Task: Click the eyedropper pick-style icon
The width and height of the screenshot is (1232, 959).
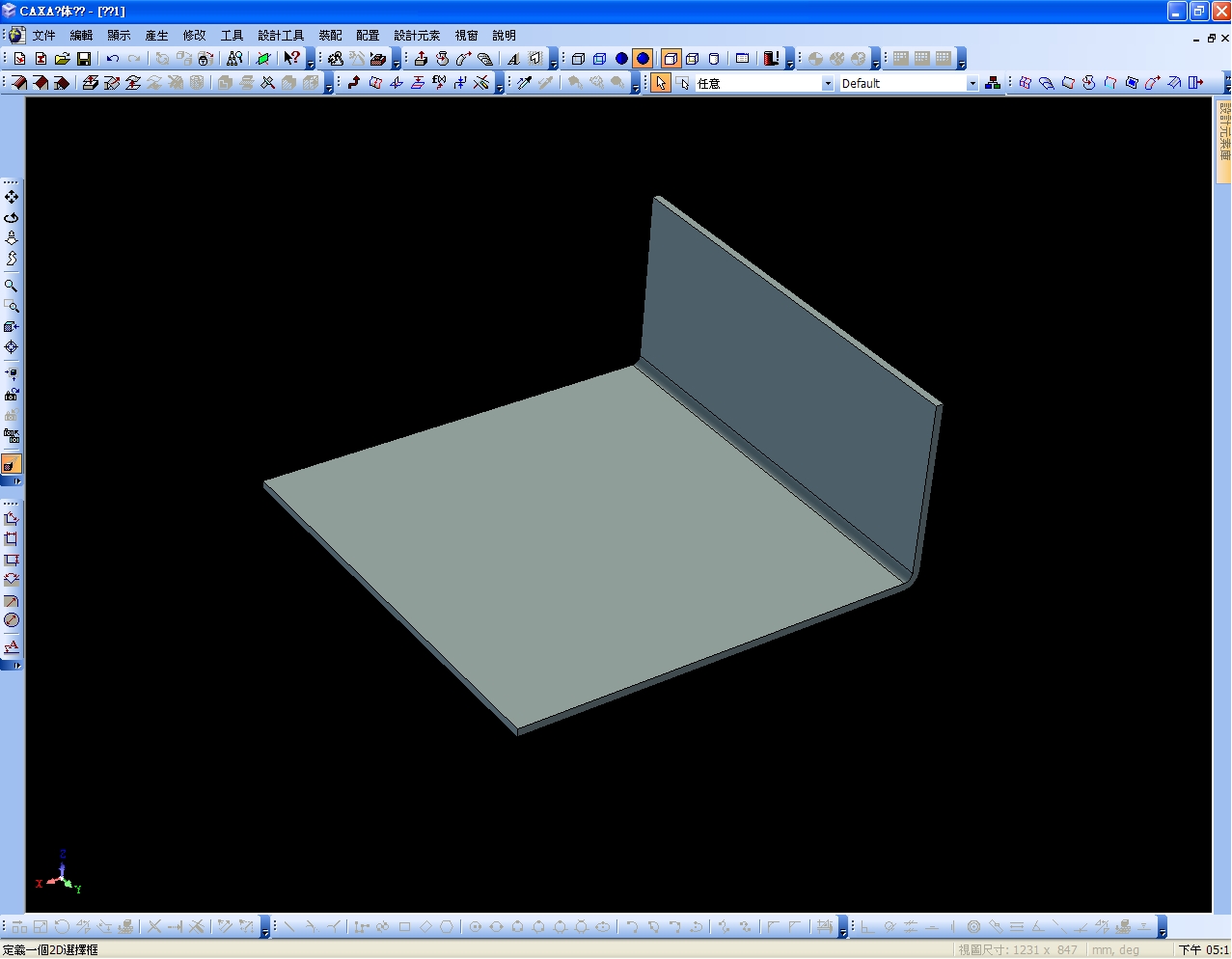Action: [x=525, y=83]
